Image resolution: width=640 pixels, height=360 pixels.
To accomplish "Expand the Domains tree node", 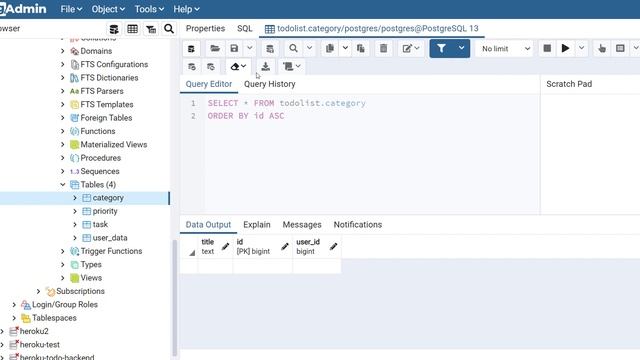I will (x=62, y=51).
